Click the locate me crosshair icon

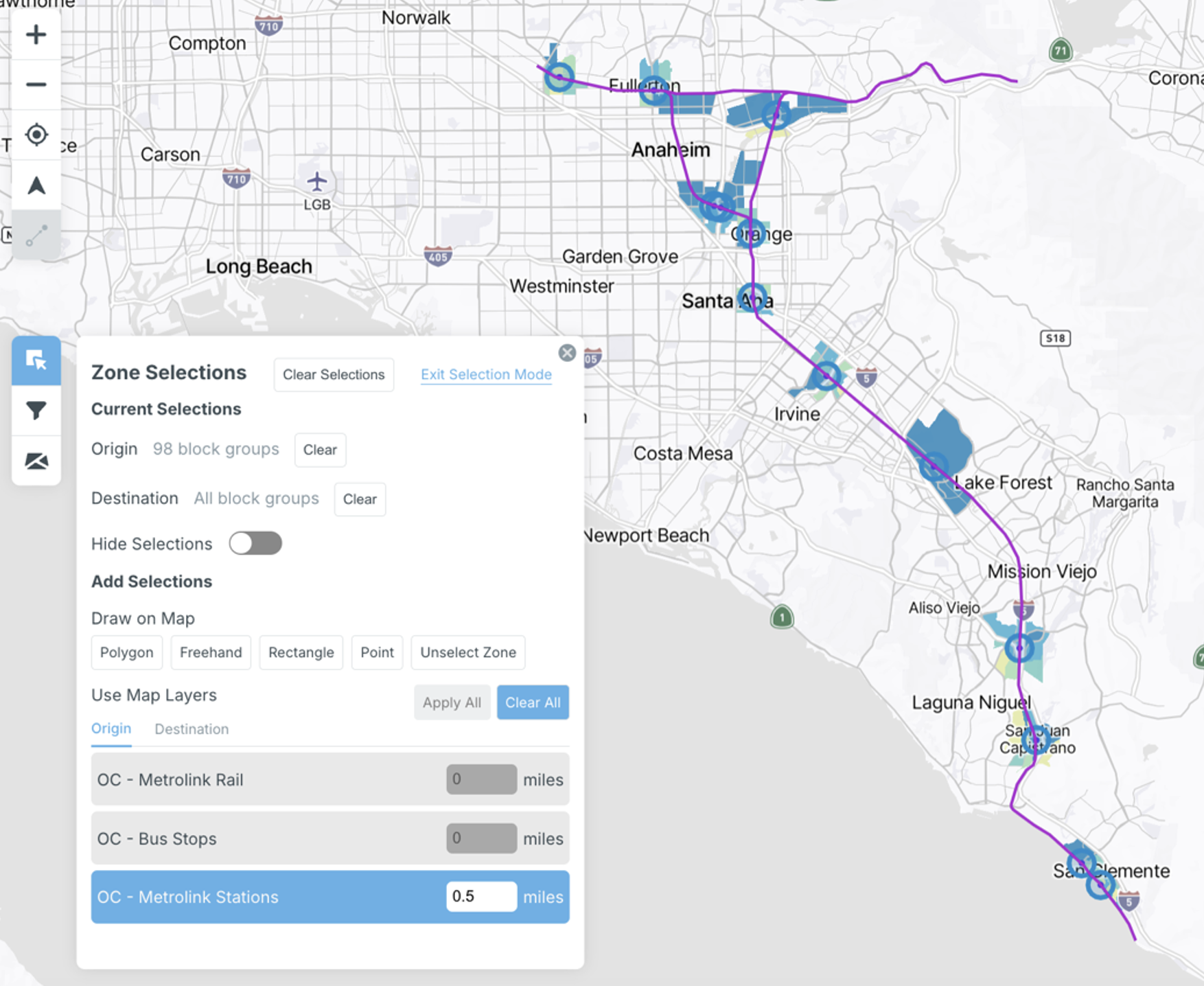(36, 135)
